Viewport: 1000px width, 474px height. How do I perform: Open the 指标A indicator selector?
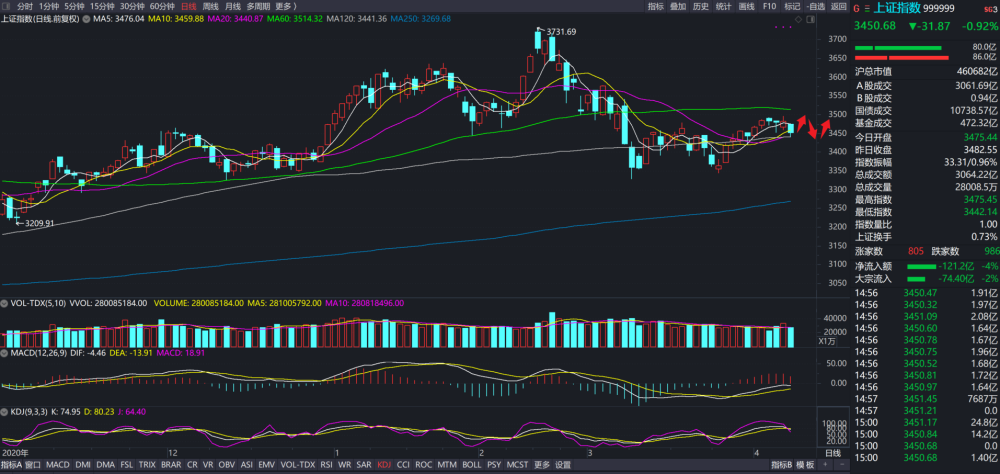(x=11, y=465)
